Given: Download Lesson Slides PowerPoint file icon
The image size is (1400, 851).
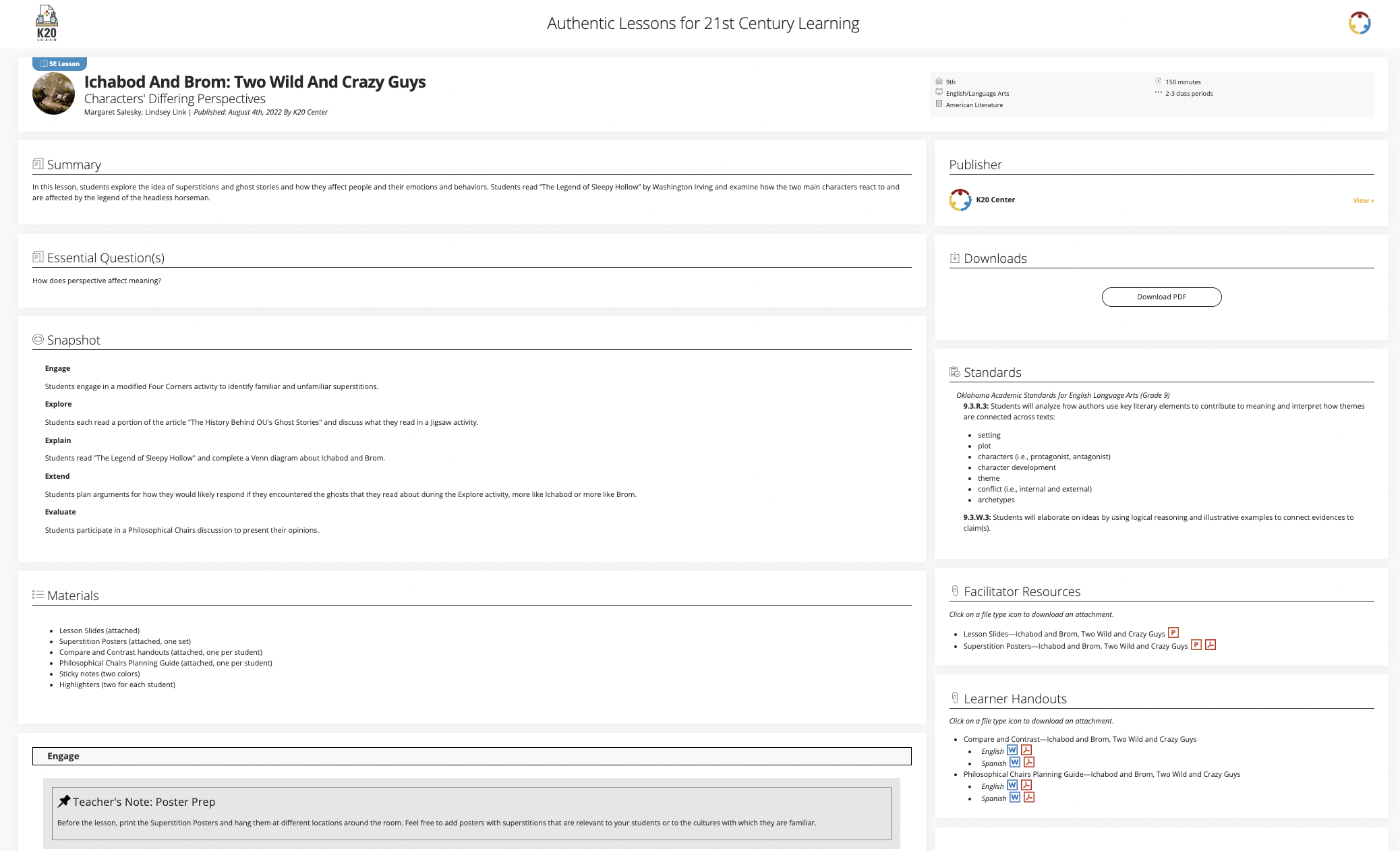Looking at the screenshot, I should pyautogui.click(x=1173, y=633).
